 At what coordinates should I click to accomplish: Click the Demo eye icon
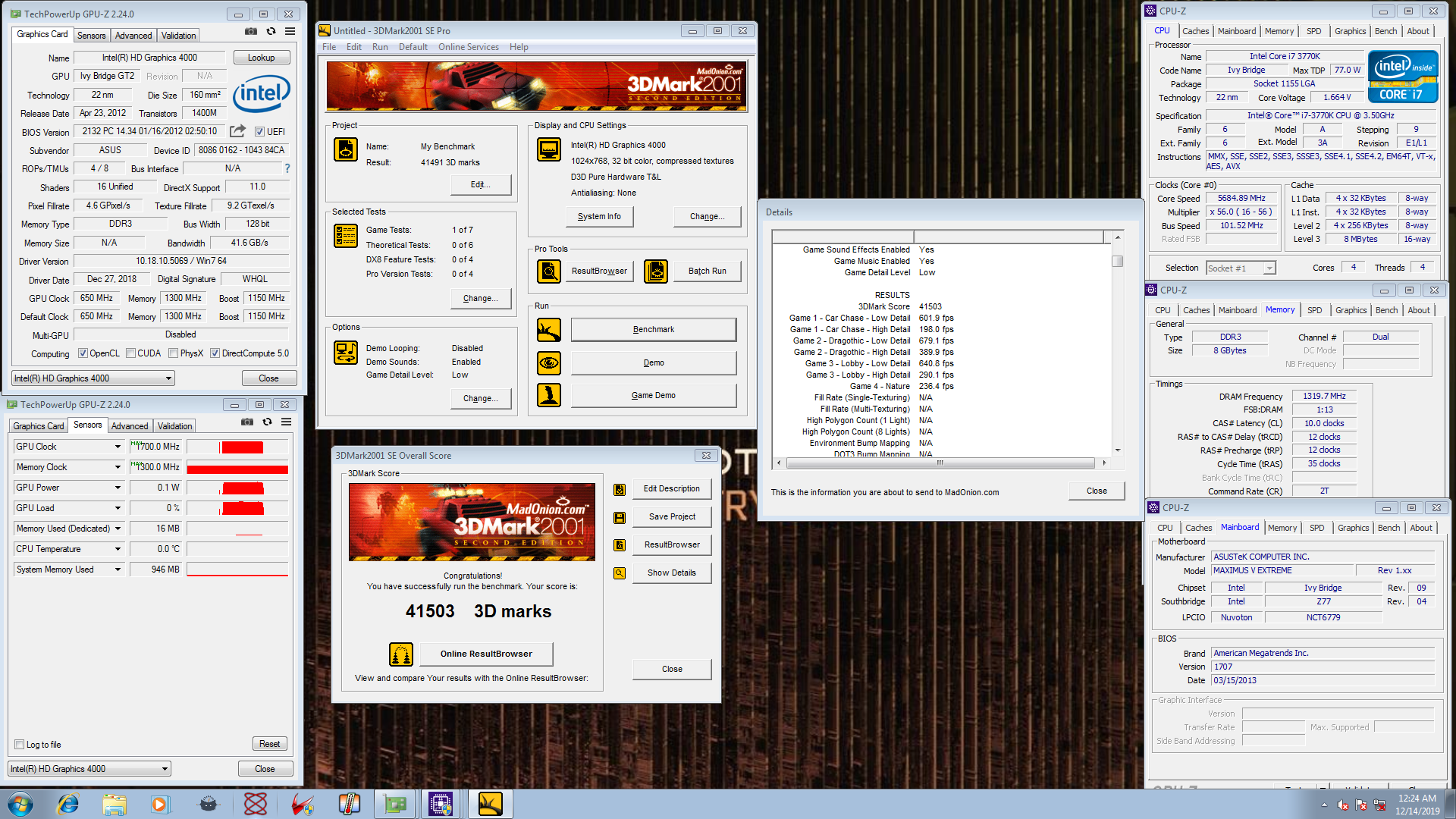[x=549, y=363]
